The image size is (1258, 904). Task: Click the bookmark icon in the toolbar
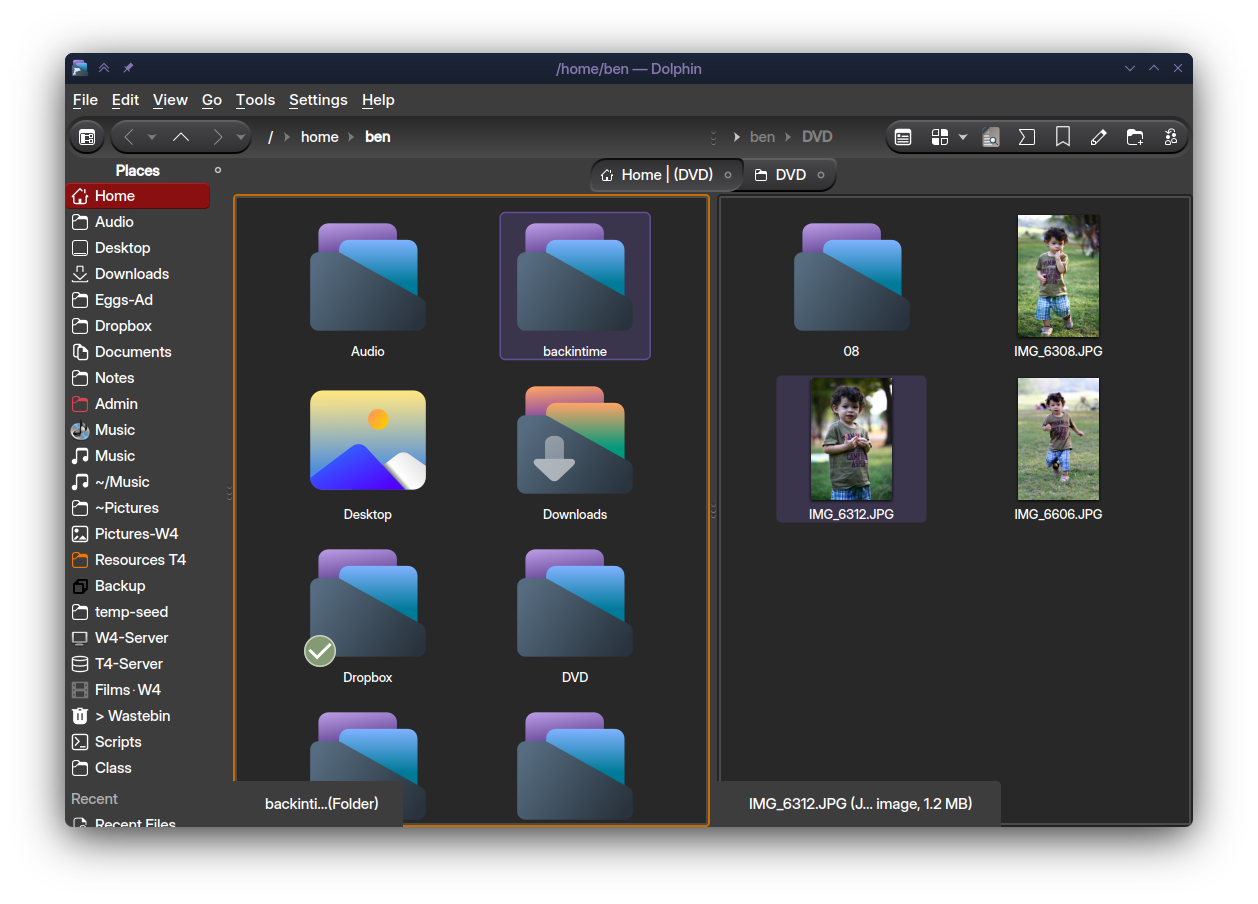click(x=1063, y=137)
